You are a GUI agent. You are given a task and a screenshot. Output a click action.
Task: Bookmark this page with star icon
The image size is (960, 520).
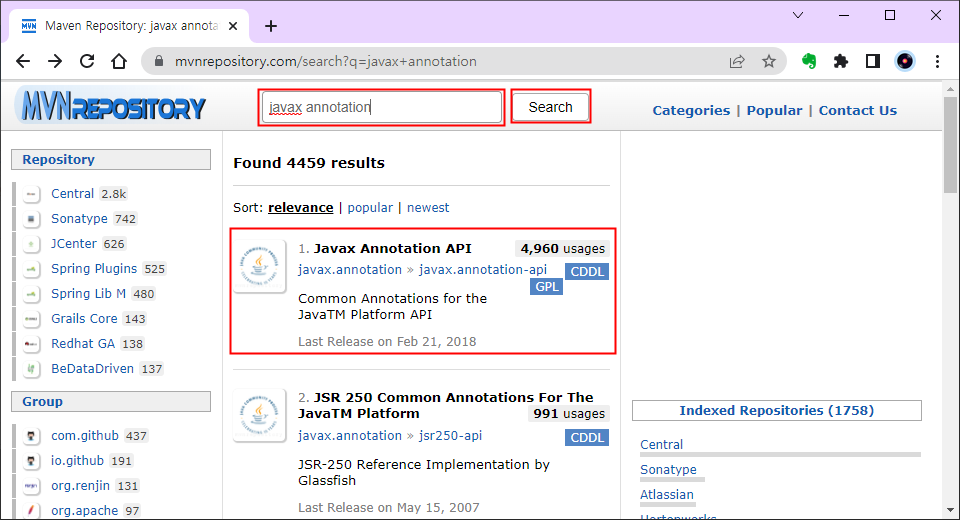click(x=769, y=61)
